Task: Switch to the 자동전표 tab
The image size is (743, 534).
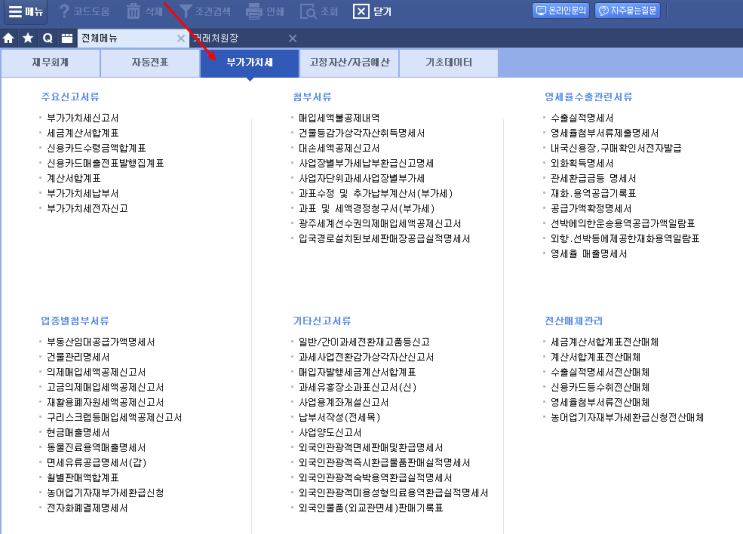Action: click(150, 63)
